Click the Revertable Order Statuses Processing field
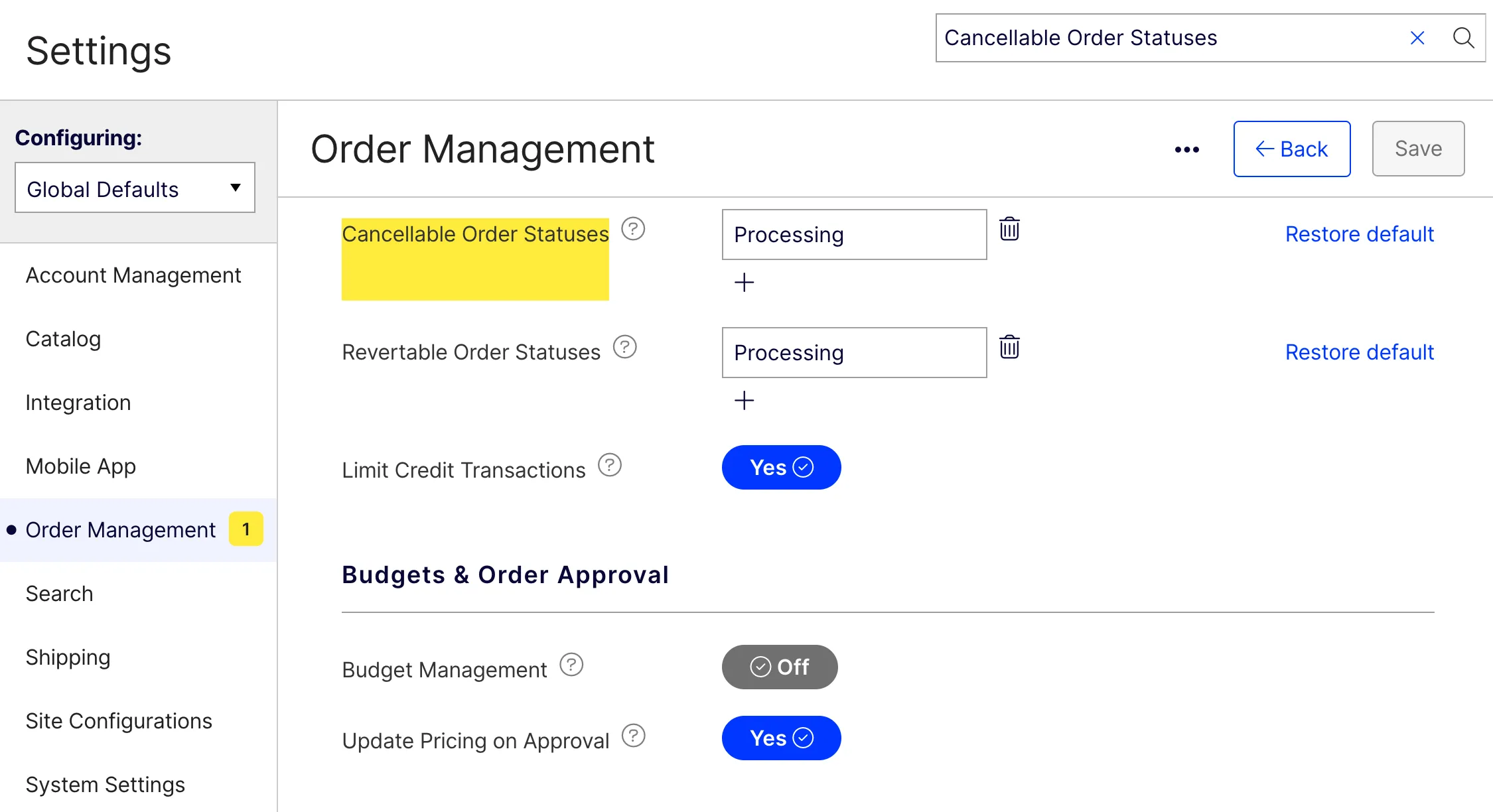Image resolution: width=1493 pixels, height=812 pixels. 854,353
